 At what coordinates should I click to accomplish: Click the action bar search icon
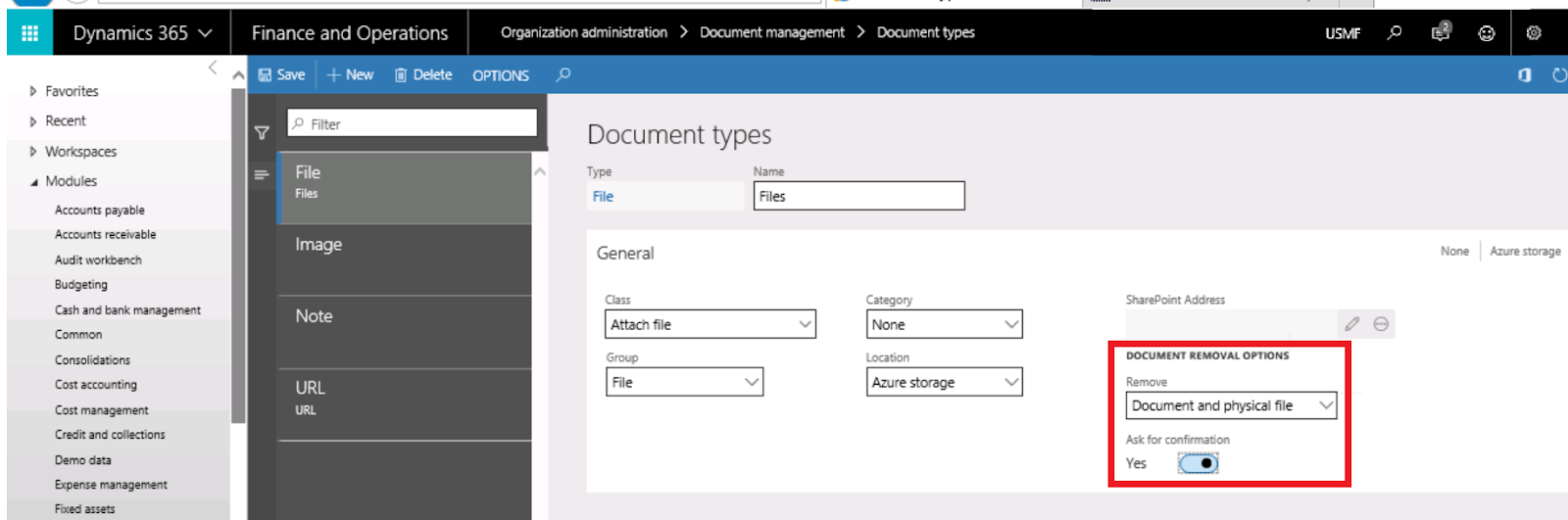563,74
